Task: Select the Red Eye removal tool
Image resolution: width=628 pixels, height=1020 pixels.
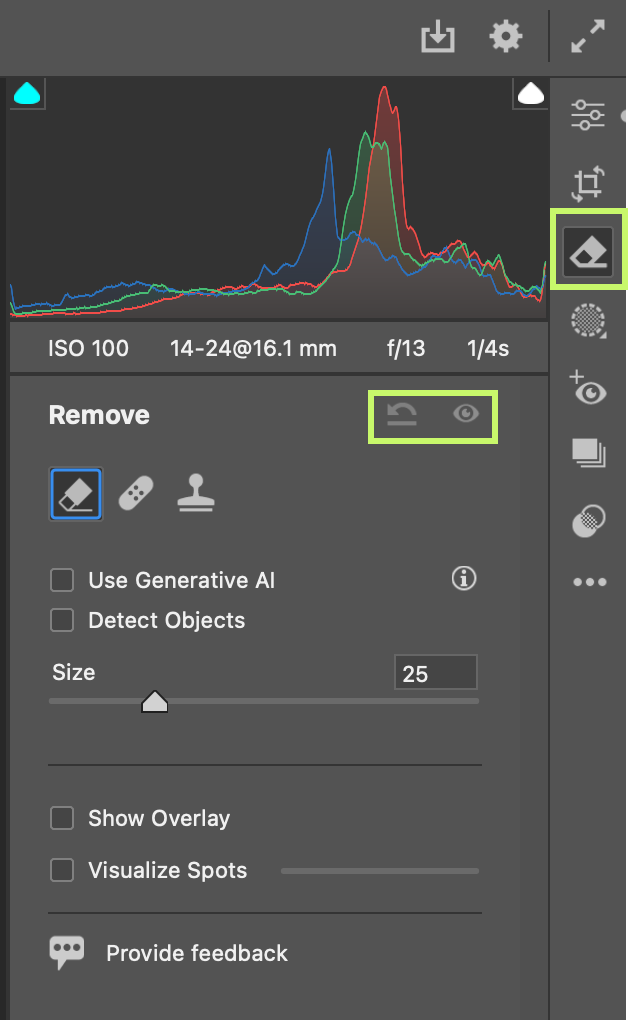Action: click(588, 388)
